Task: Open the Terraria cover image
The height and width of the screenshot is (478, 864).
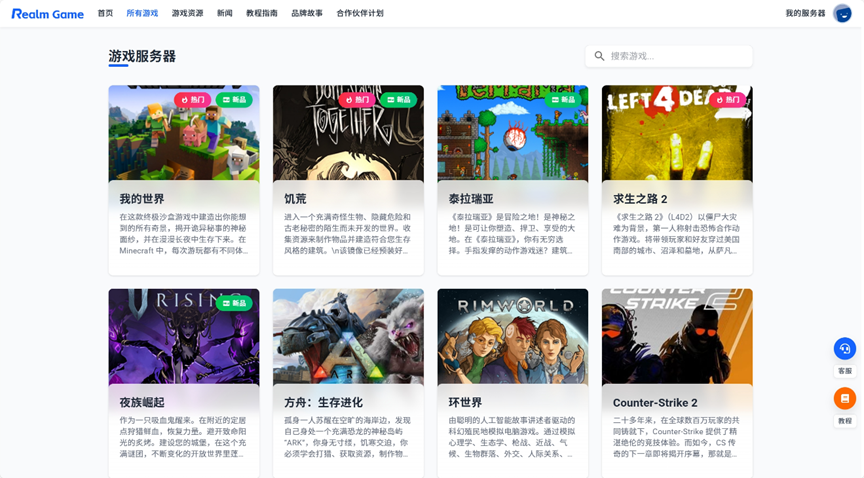Action: 513,133
